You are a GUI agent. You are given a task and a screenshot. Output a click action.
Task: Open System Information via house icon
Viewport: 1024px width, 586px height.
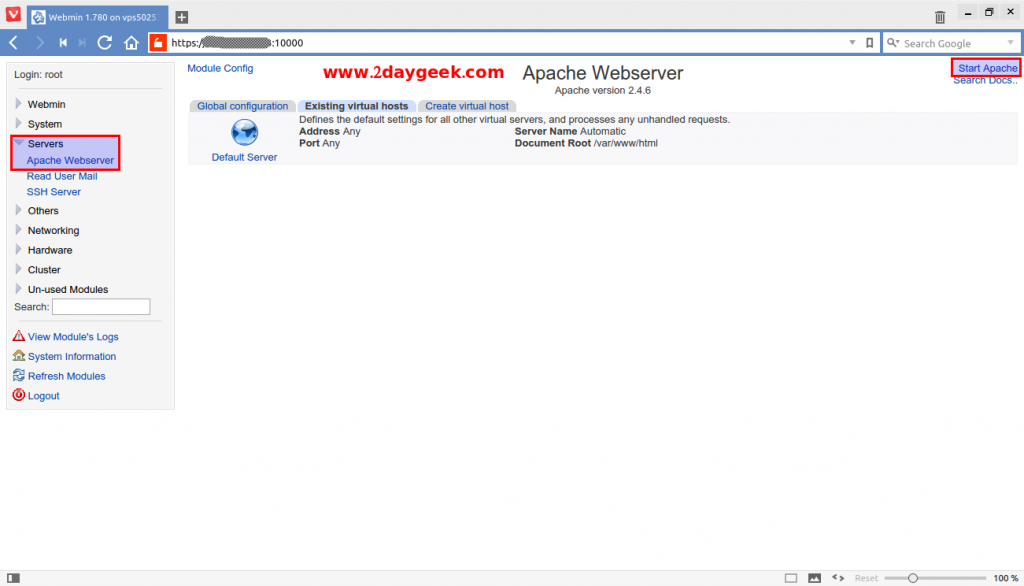click(18, 356)
